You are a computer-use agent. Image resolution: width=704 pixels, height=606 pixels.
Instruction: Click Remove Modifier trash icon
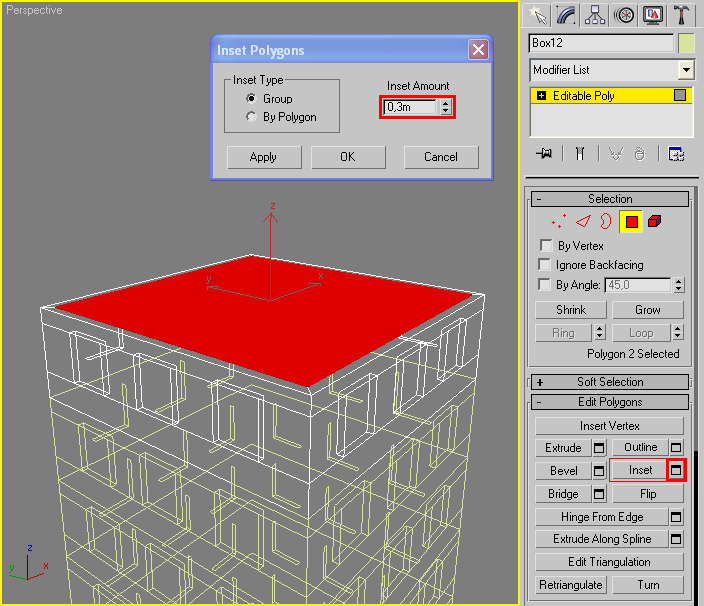click(640, 154)
